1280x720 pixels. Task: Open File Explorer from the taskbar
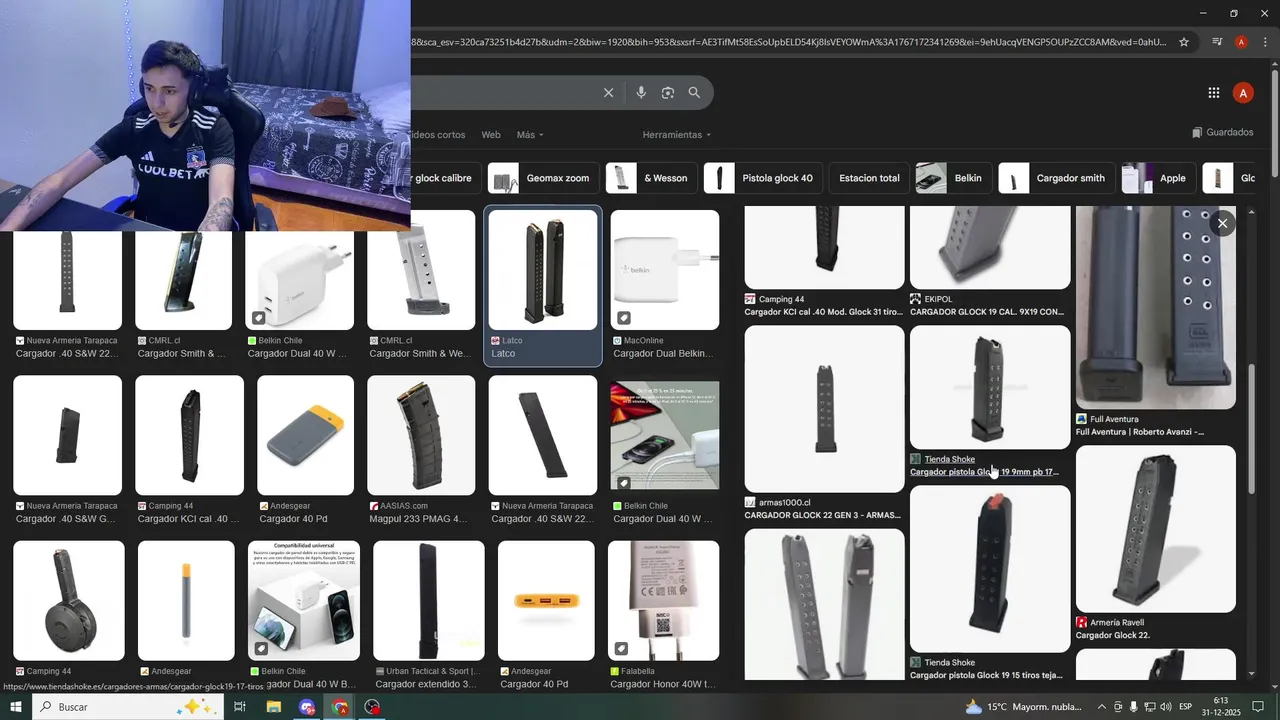(273, 707)
